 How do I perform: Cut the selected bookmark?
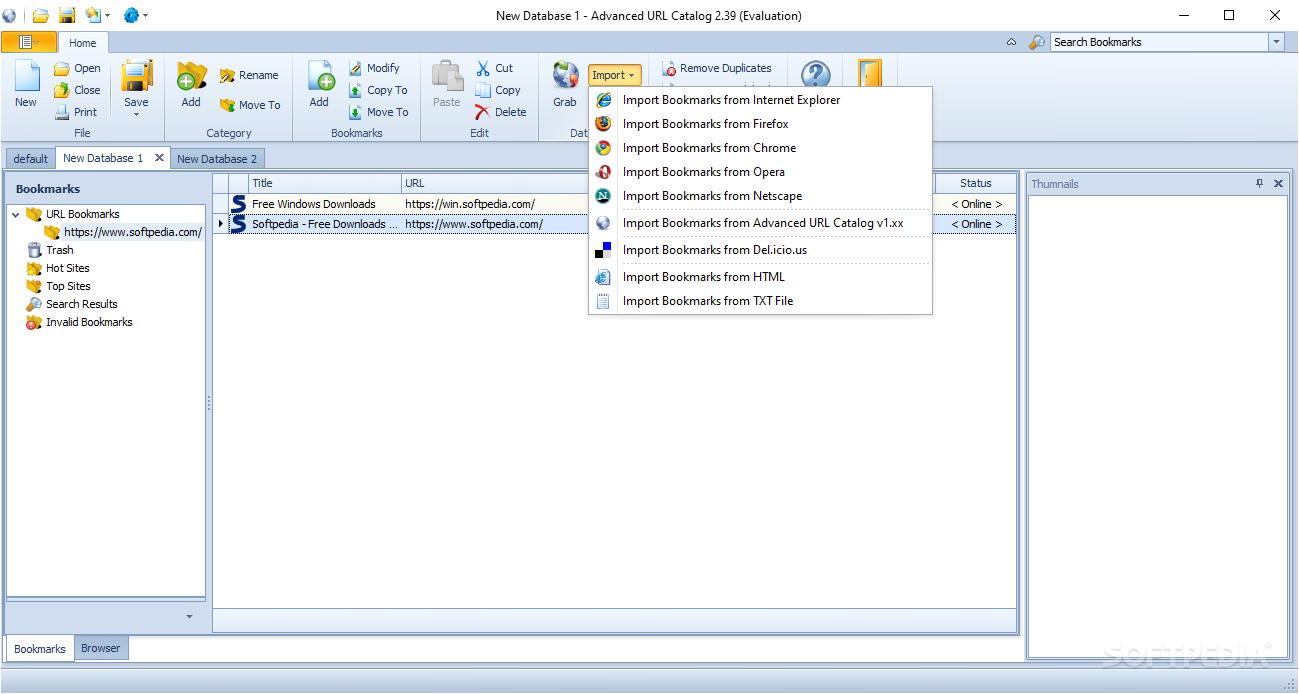point(494,68)
